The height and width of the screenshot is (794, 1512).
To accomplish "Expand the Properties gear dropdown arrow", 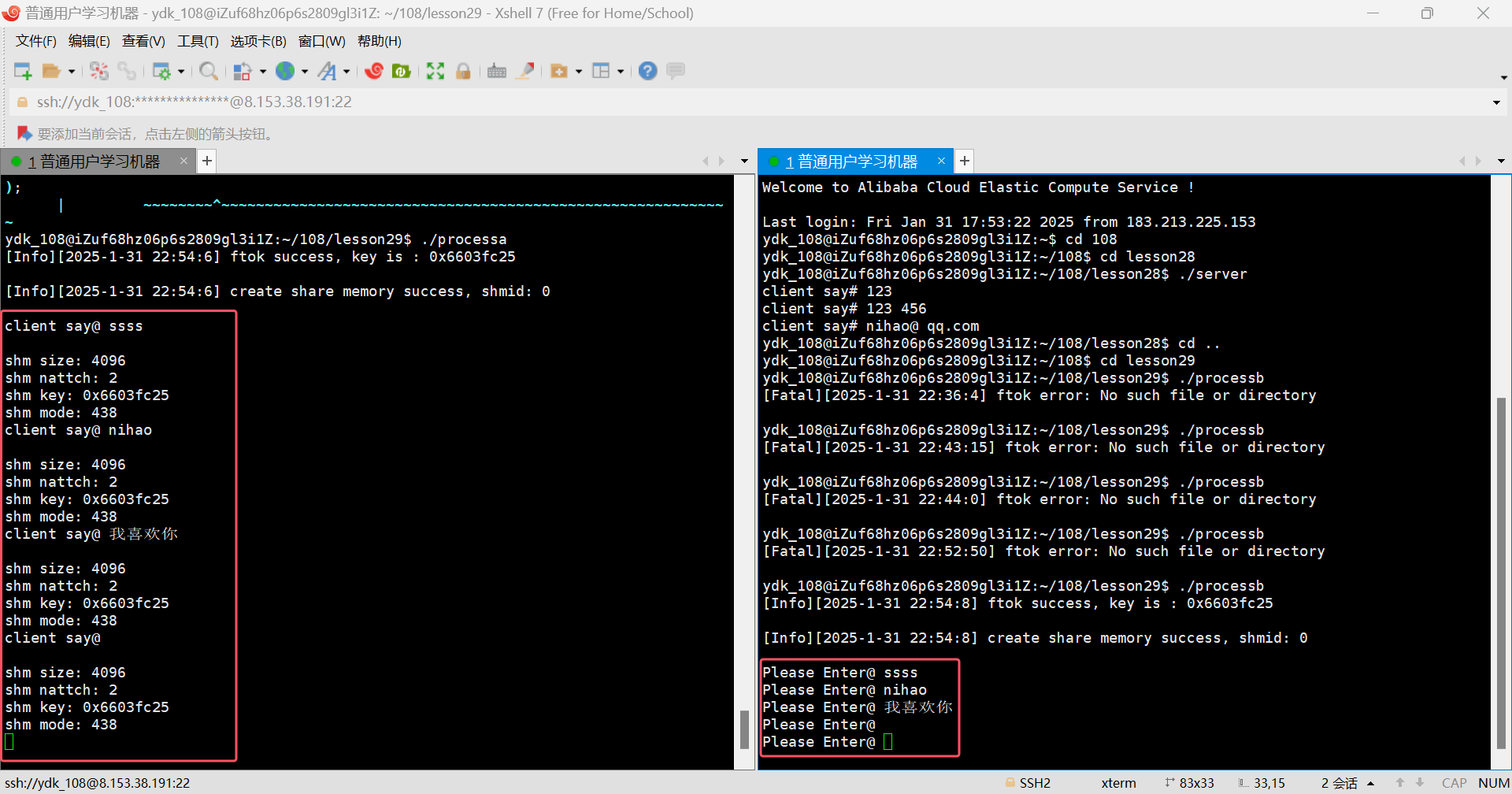I will [x=181, y=72].
